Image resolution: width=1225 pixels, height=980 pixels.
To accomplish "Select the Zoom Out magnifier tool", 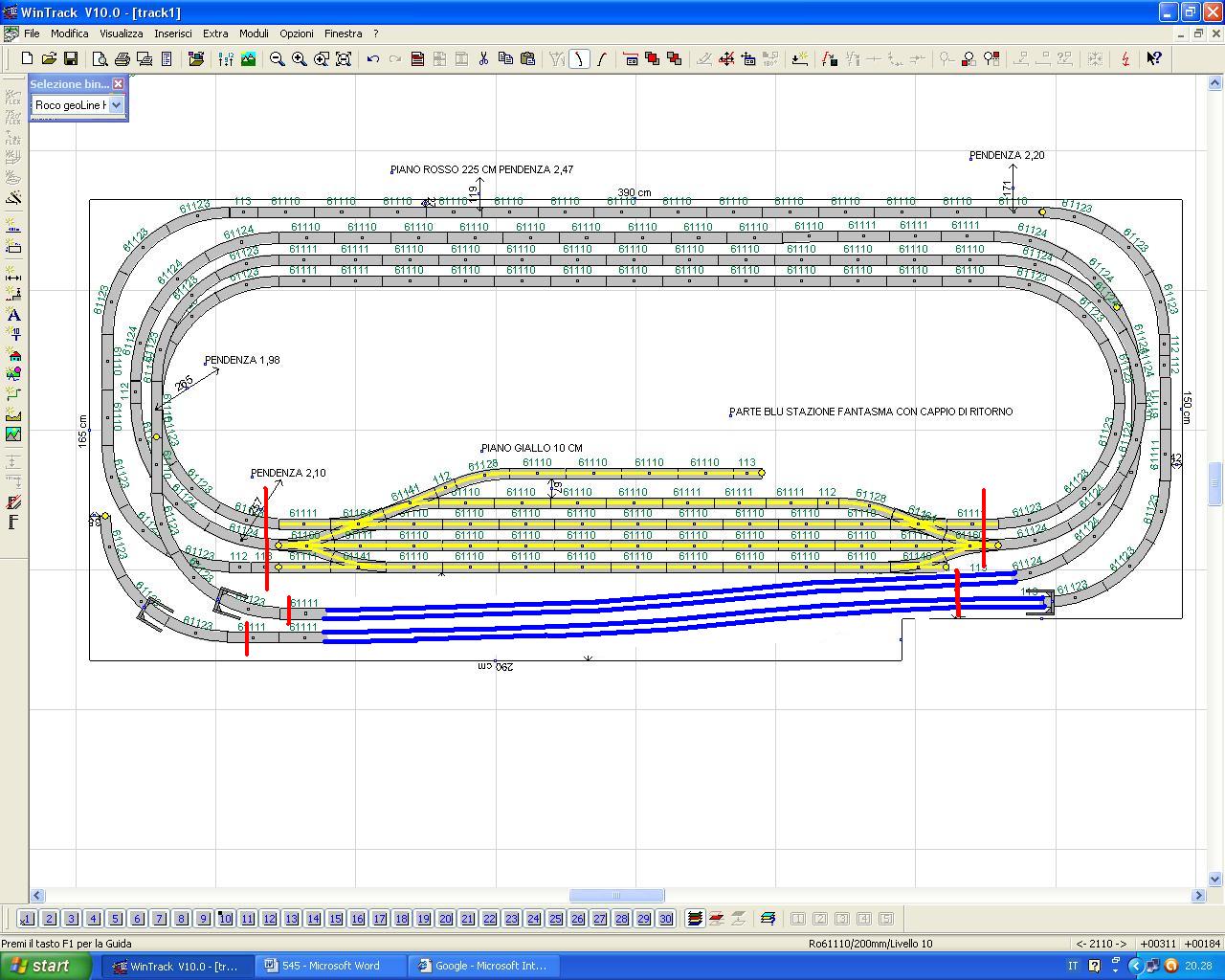I will click(277, 58).
